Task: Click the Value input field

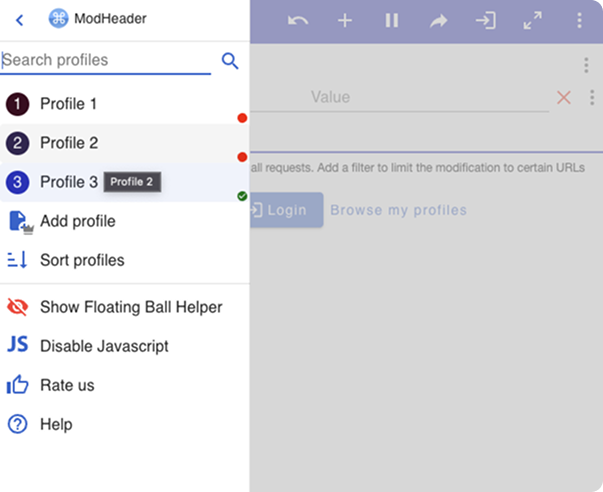Action: click(399, 97)
